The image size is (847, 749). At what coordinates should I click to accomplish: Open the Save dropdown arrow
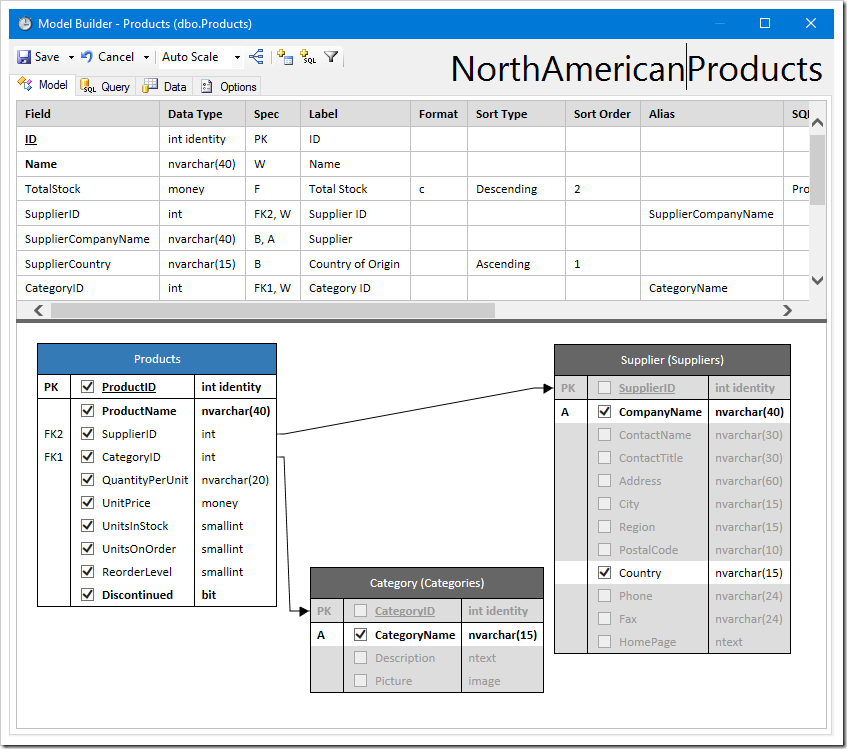point(71,57)
